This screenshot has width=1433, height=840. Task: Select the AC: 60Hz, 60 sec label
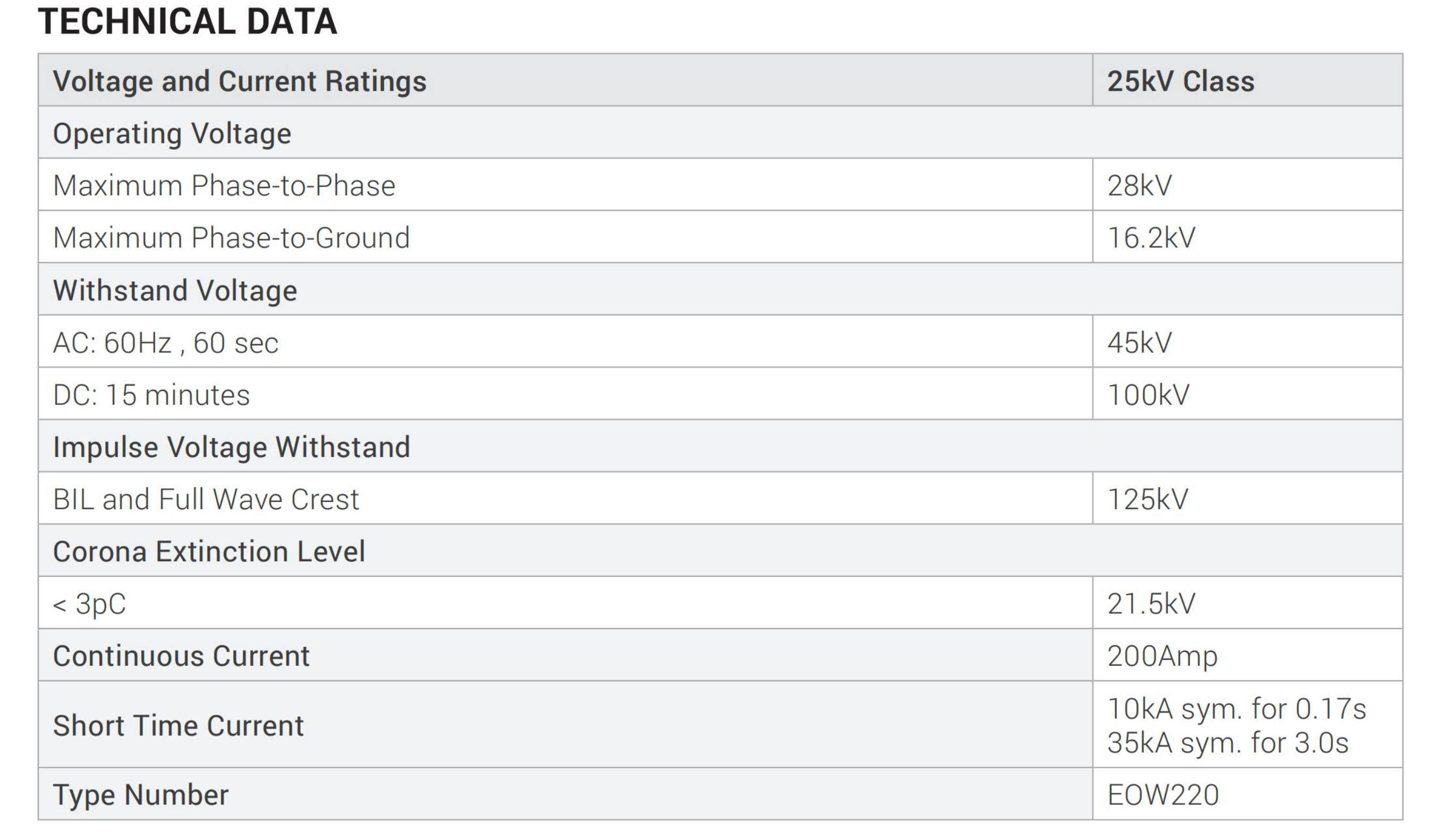pyautogui.click(x=165, y=342)
